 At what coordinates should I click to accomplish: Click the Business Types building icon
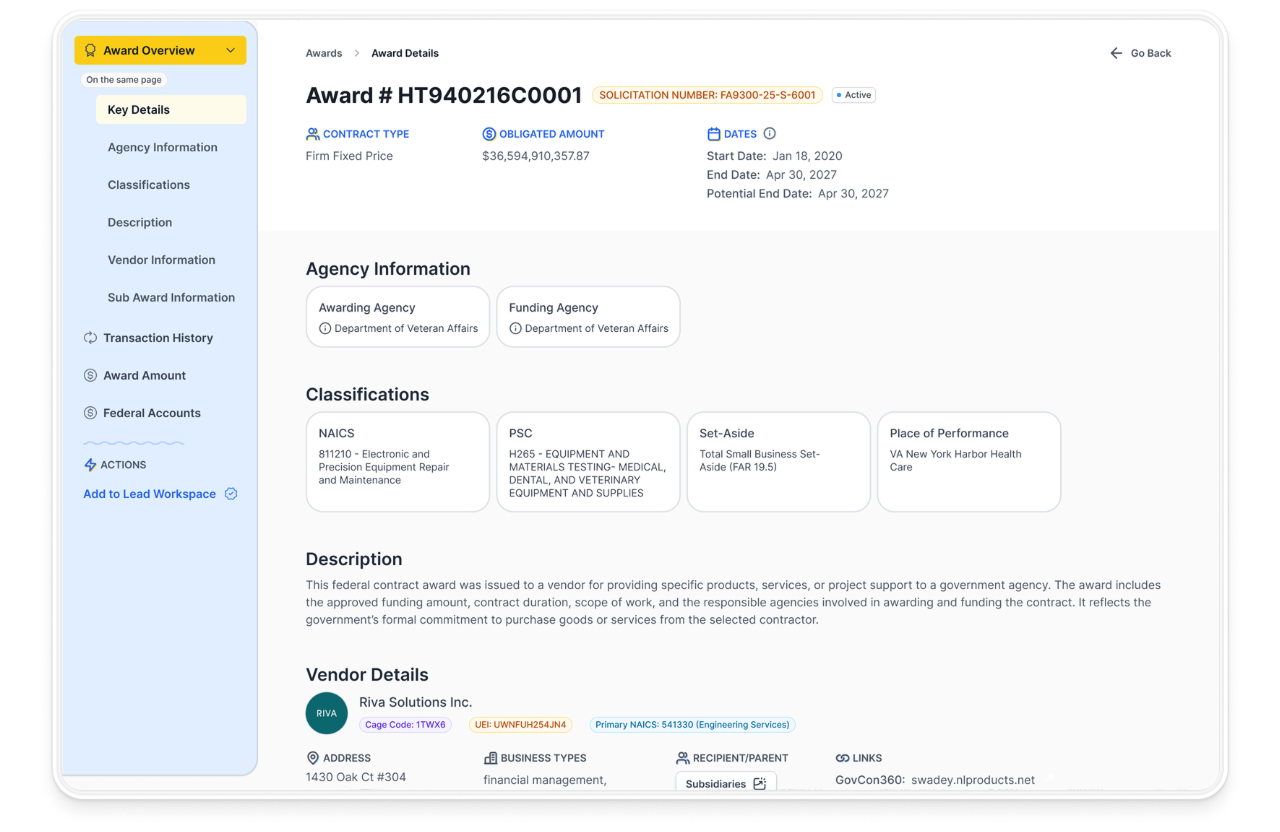(490, 758)
